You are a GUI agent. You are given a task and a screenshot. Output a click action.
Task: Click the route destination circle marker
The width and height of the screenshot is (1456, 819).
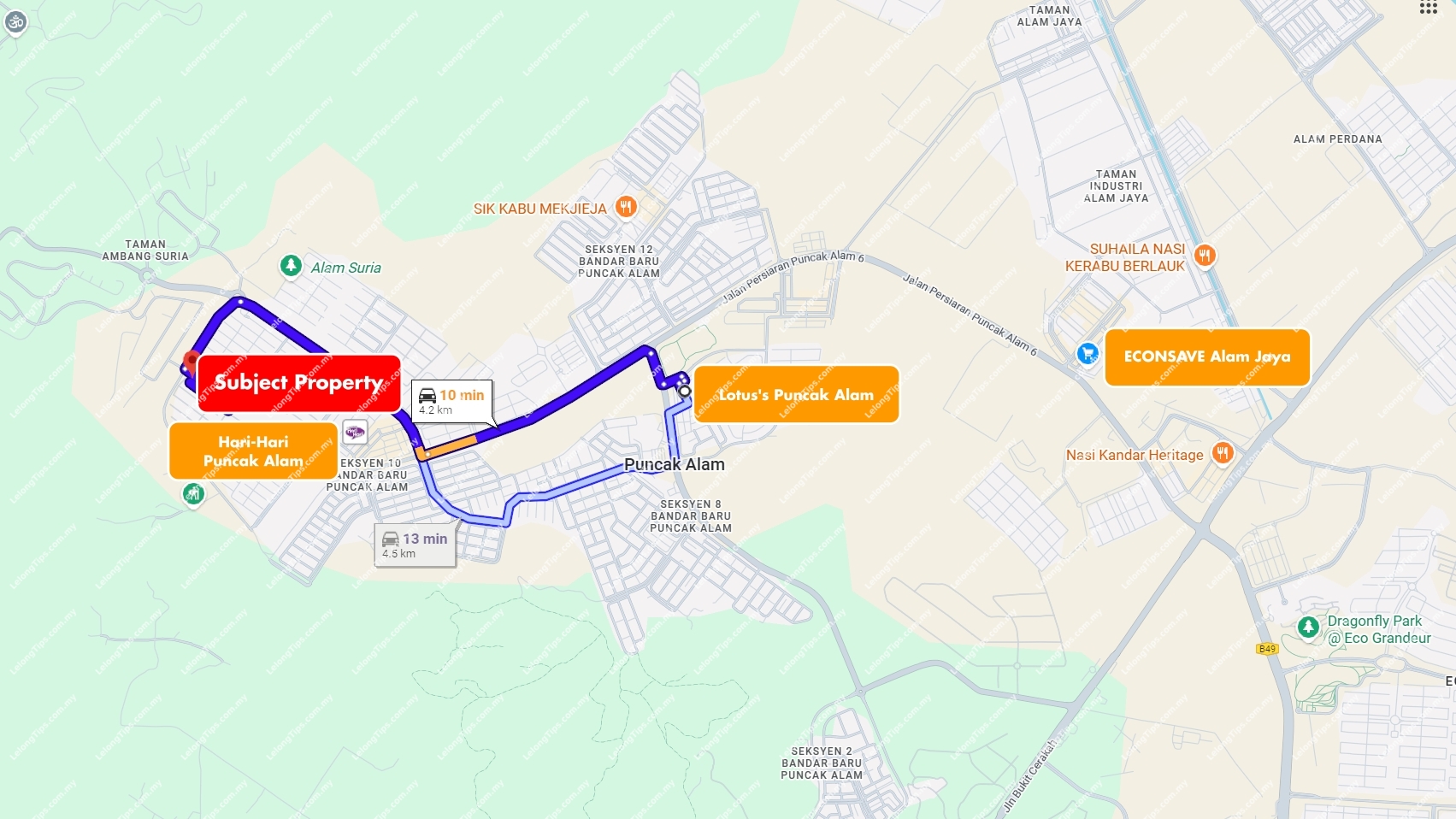click(x=685, y=392)
